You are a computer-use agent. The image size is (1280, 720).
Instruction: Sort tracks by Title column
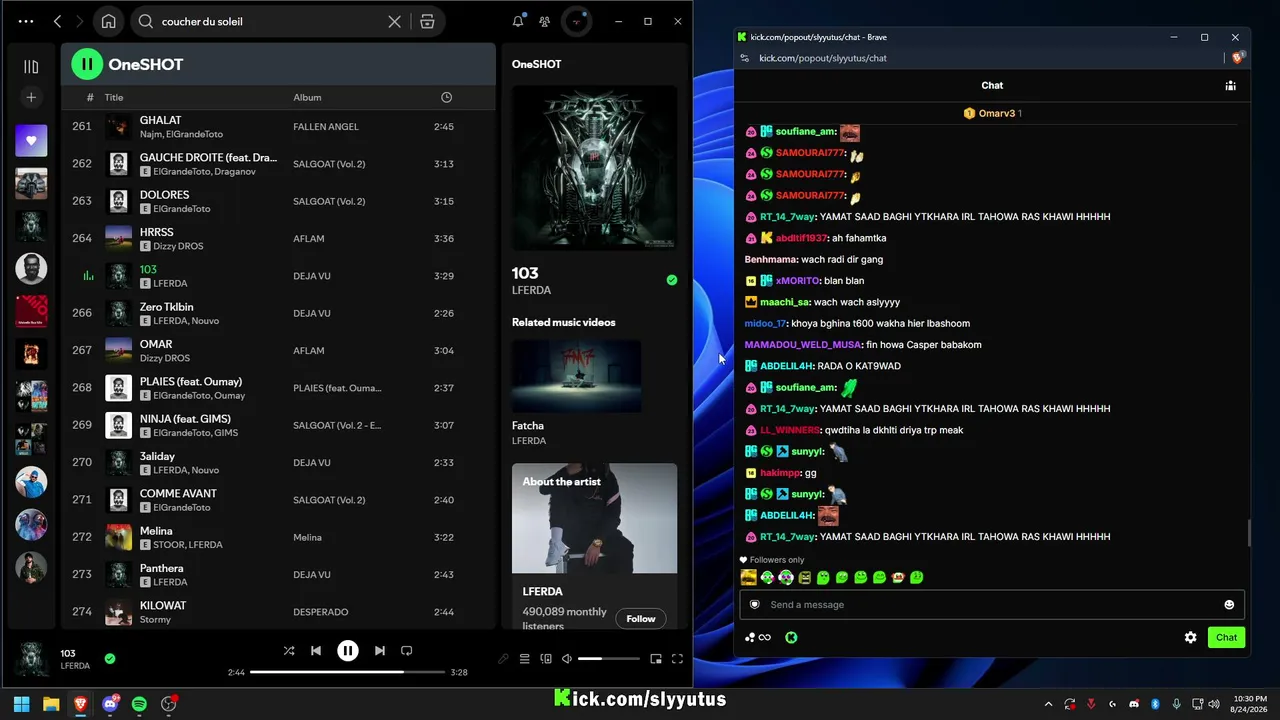pyautogui.click(x=114, y=97)
